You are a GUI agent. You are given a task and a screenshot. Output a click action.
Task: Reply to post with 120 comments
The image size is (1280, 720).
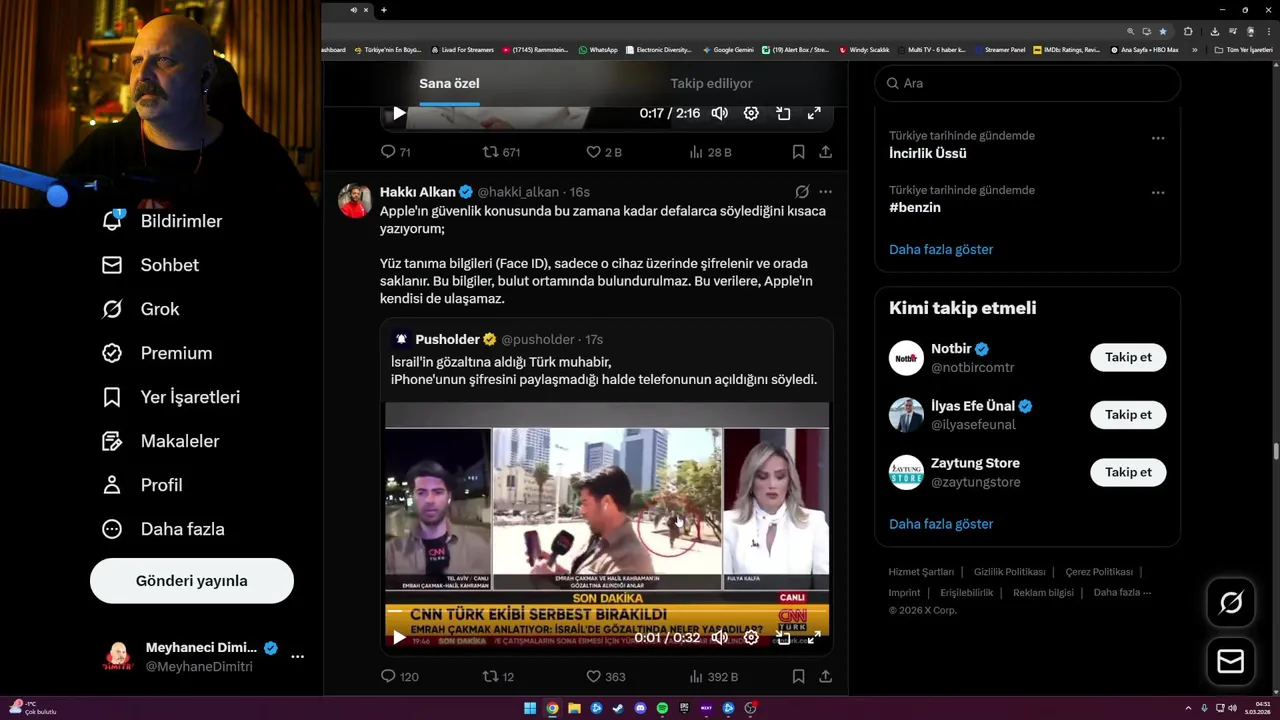click(400, 677)
